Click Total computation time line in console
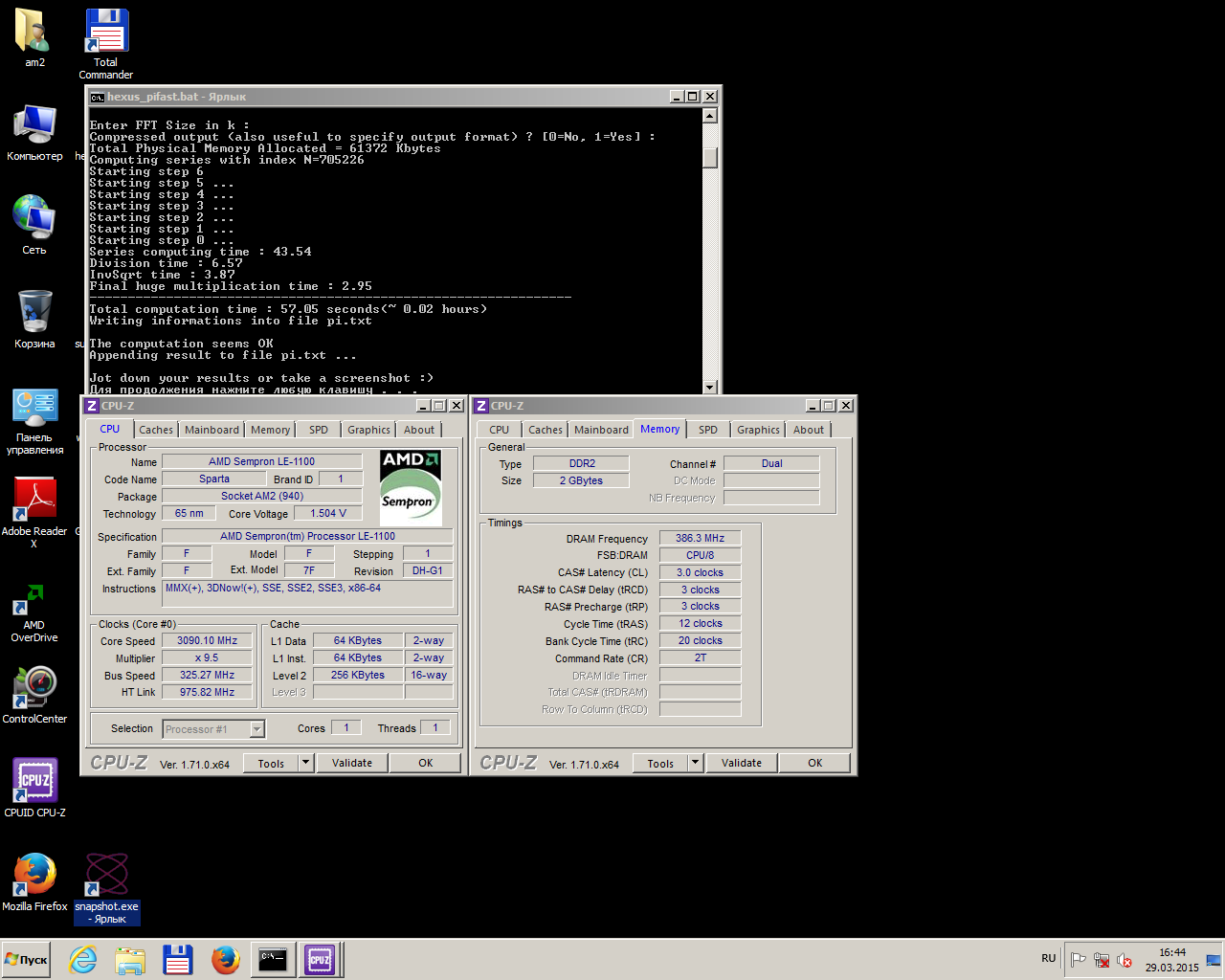 click(x=288, y=309)
